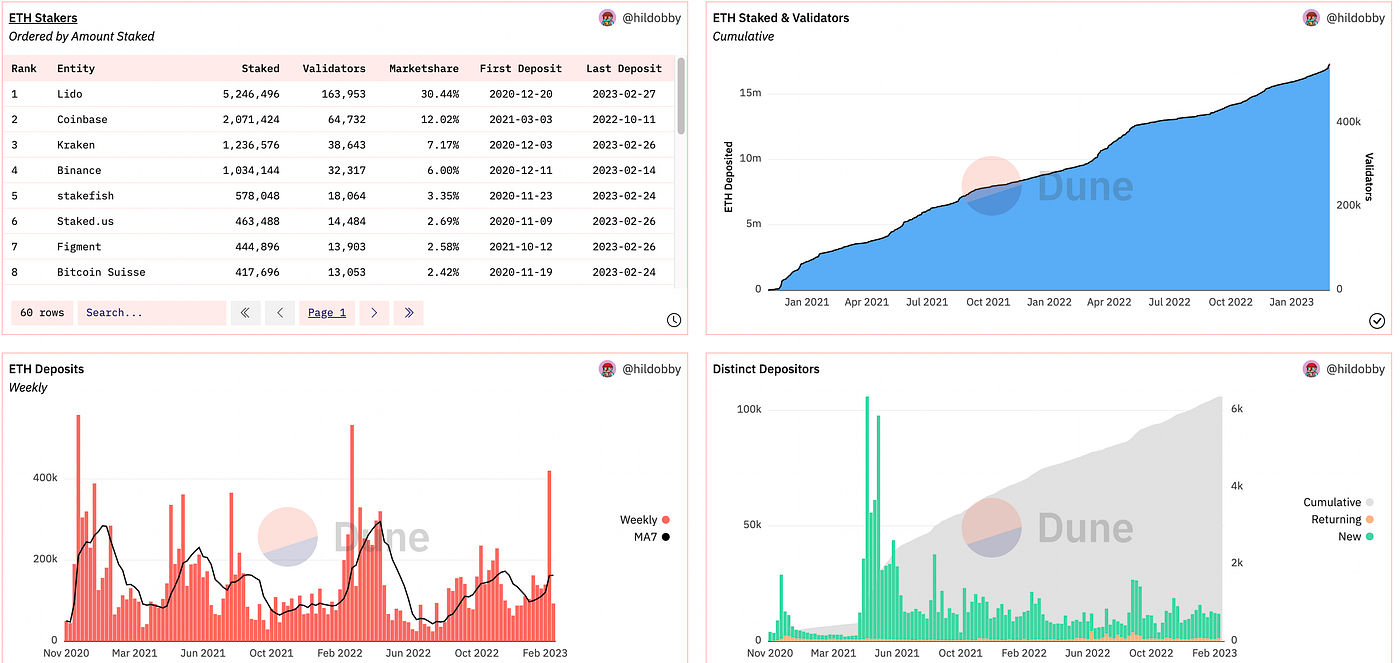Sort table by Rank column
This screenshot has width=1400, height=663.
[x=24, y=69]
